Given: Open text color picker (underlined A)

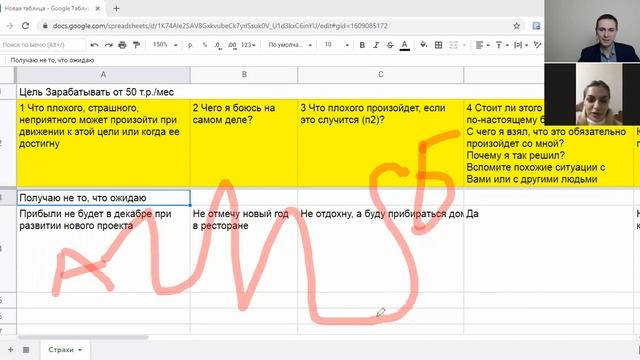Looking at the screenshot, I should (x=404, y=45).
